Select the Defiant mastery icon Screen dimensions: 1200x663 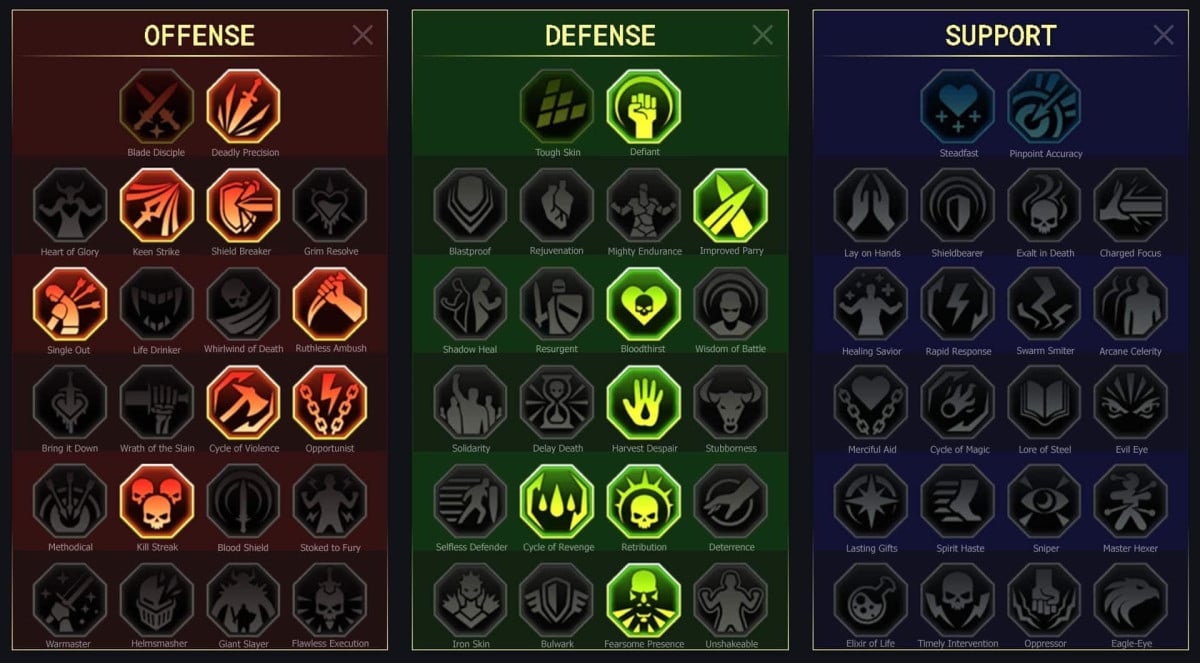(x=644, y=106)
